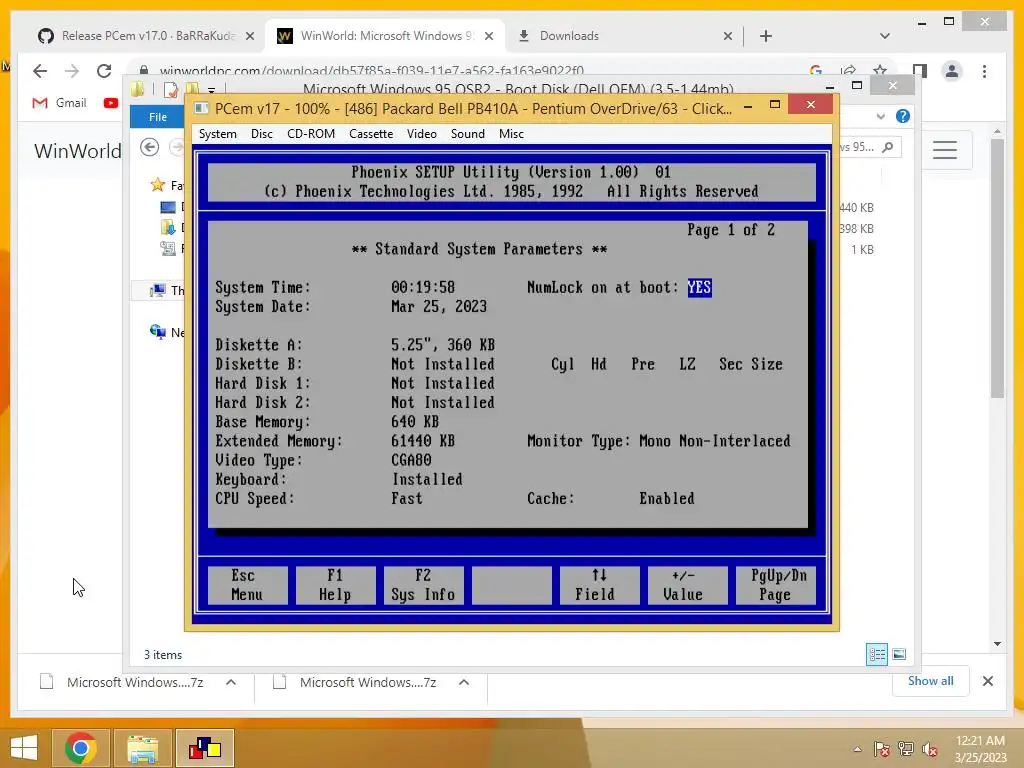Show hidden system tray icons

tap(857, 749)
